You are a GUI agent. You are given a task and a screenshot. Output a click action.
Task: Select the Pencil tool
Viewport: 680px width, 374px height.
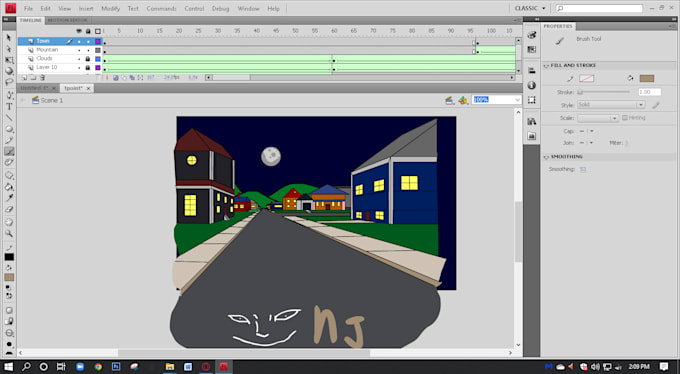9,140
